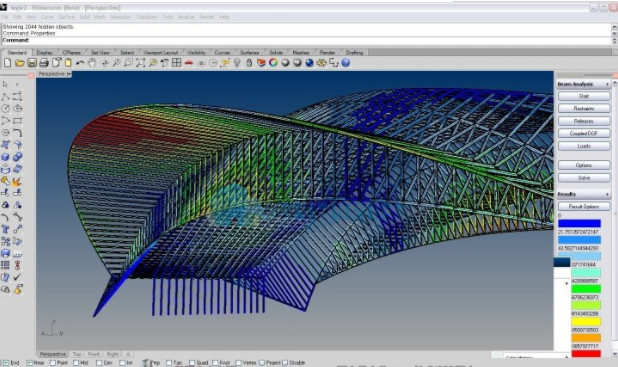Click the four-viewport layout icon
Image resolution: width=618 pixels, height=367 pixels.
point(176,63)
